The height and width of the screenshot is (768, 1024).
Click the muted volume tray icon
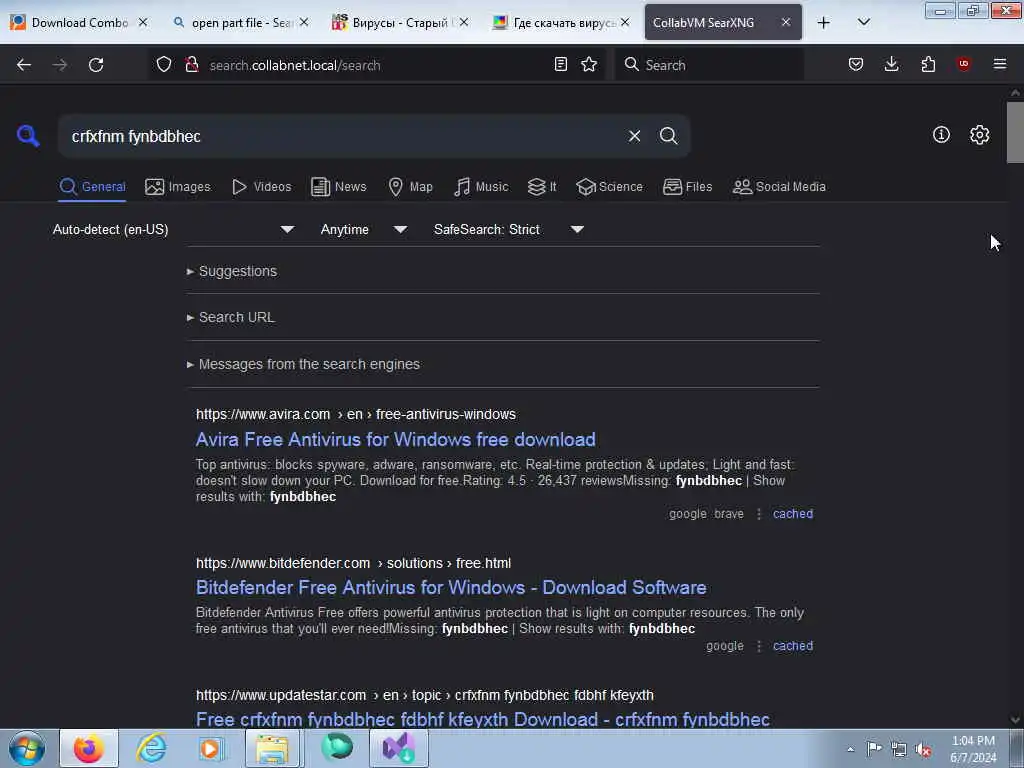[x=923, y=749]
